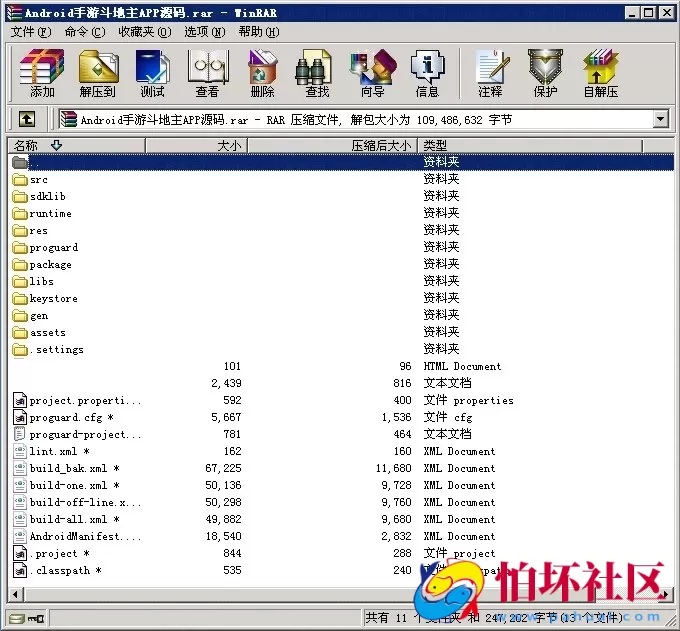Image resolution: width=680 pixels, height=631 pixels.
Task: Click the '文件 properties' type cell
Action: click(468, 400)
